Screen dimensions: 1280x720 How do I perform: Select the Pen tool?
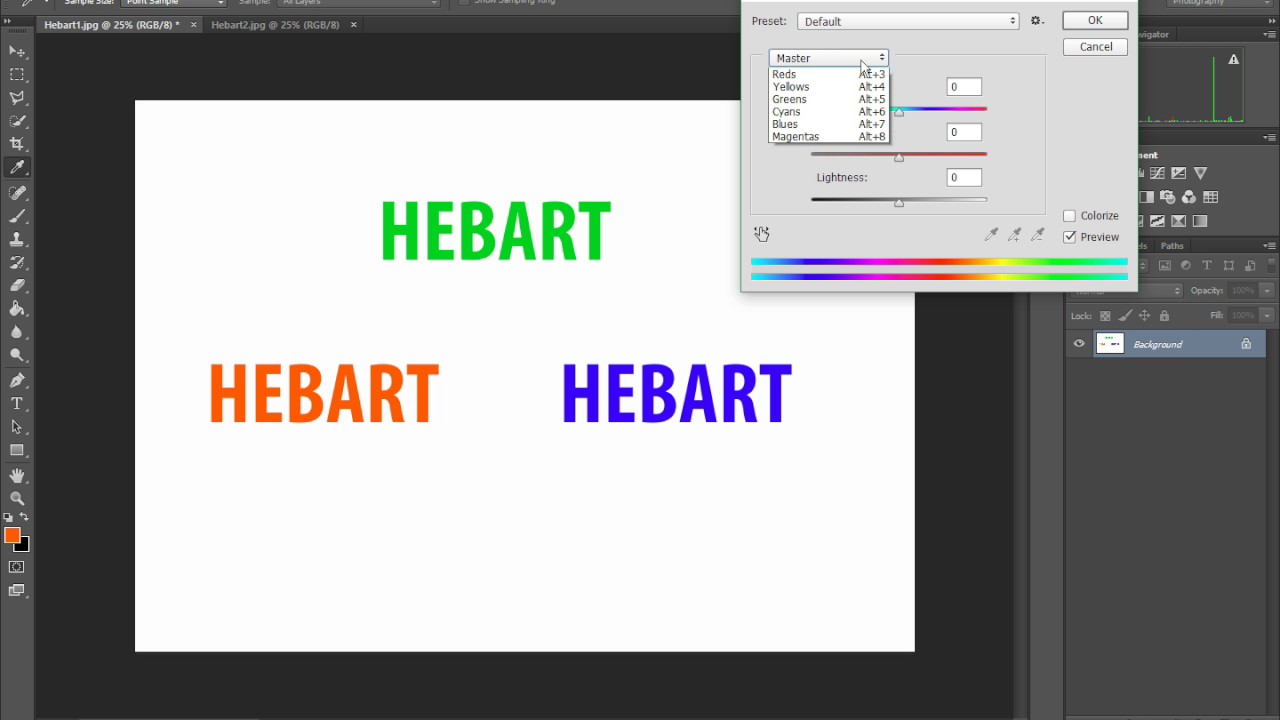click(17, 380)
